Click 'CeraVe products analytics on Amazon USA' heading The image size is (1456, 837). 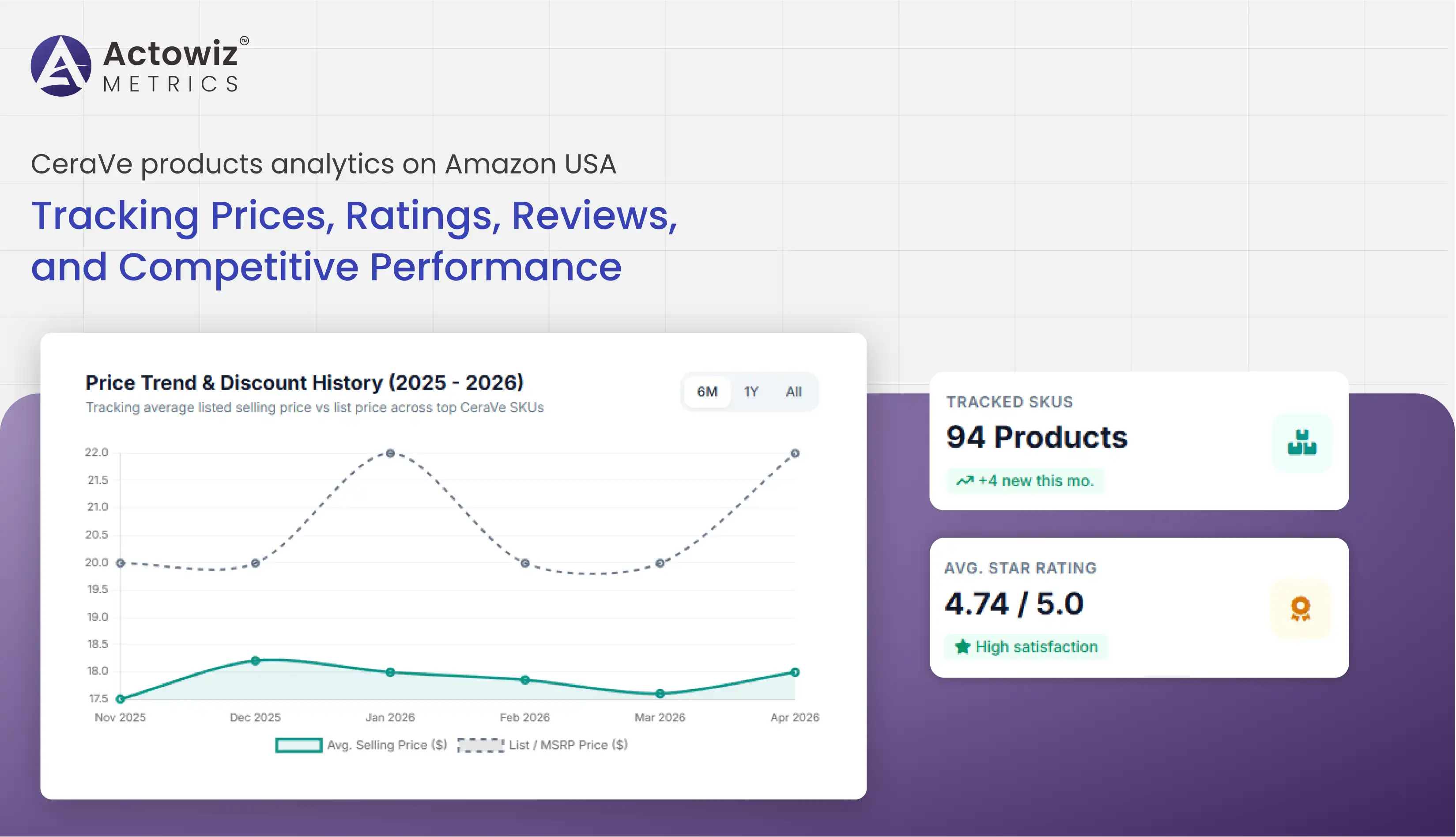[324, 164]
